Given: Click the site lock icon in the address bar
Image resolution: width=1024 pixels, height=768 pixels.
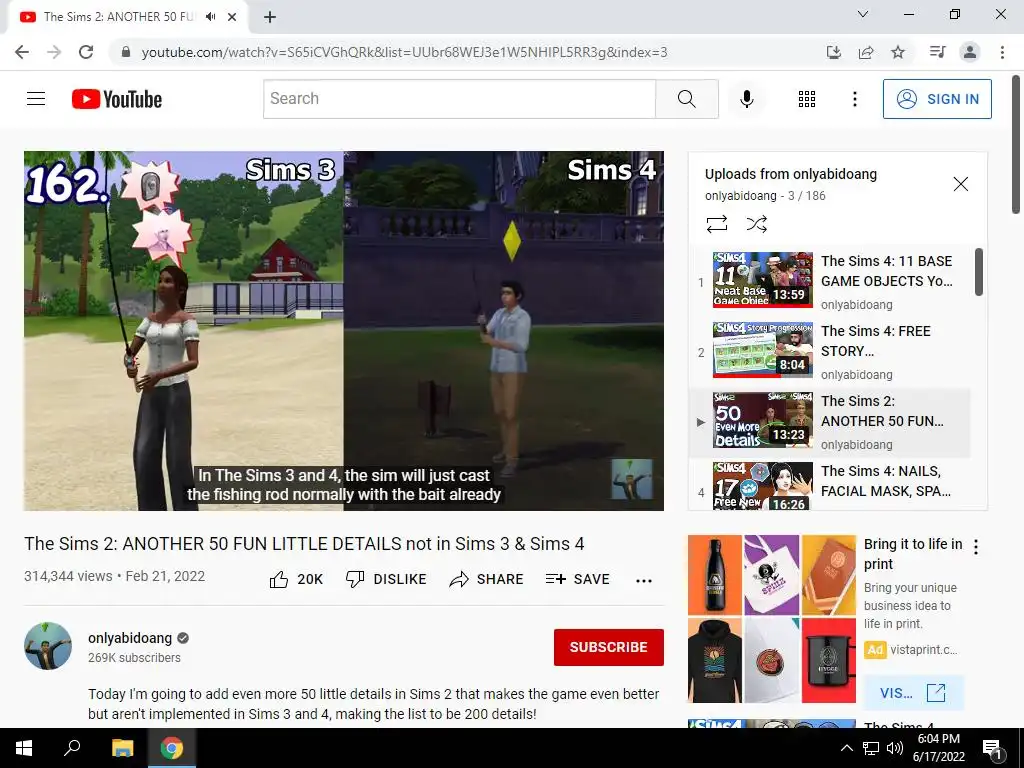Looking at the screenshot, I should click(x=126, y=52).
